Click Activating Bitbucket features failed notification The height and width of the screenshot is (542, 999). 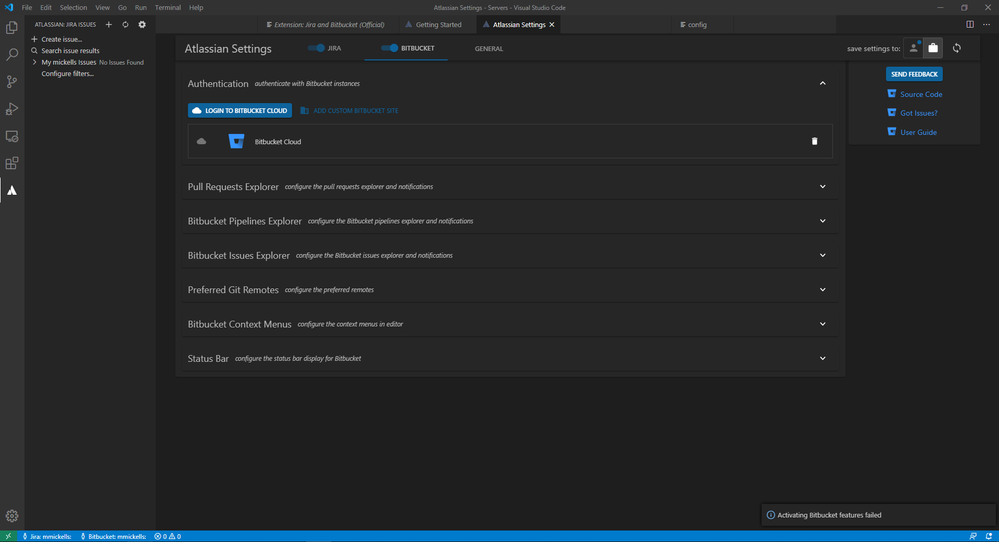pos(878,515)
